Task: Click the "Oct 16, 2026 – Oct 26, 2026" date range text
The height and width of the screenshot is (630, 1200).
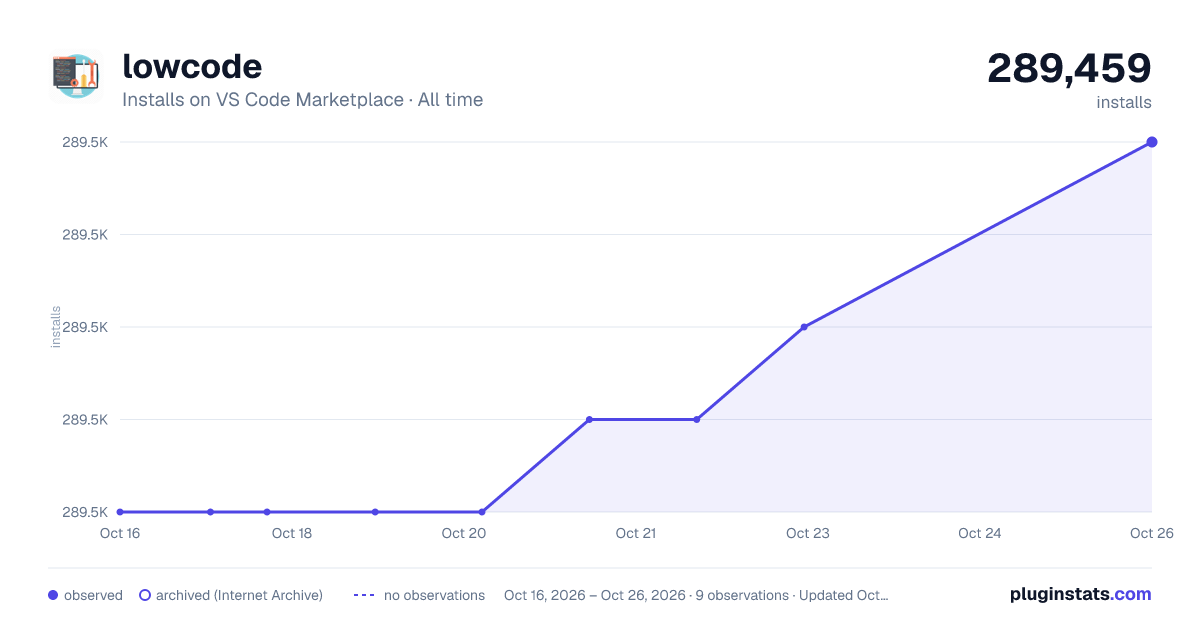Action: (595, 595)
